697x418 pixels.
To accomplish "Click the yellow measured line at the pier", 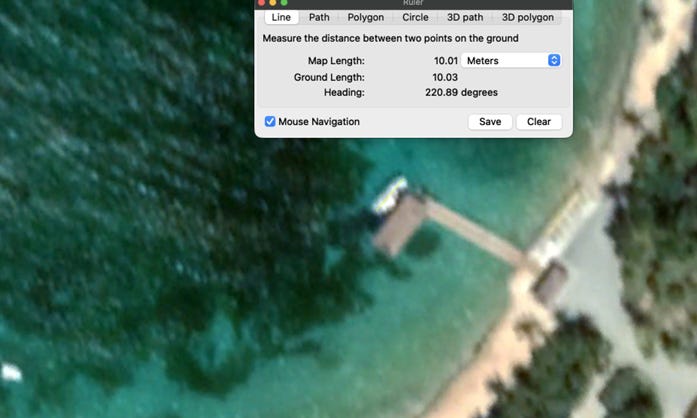I will (390, 195).
